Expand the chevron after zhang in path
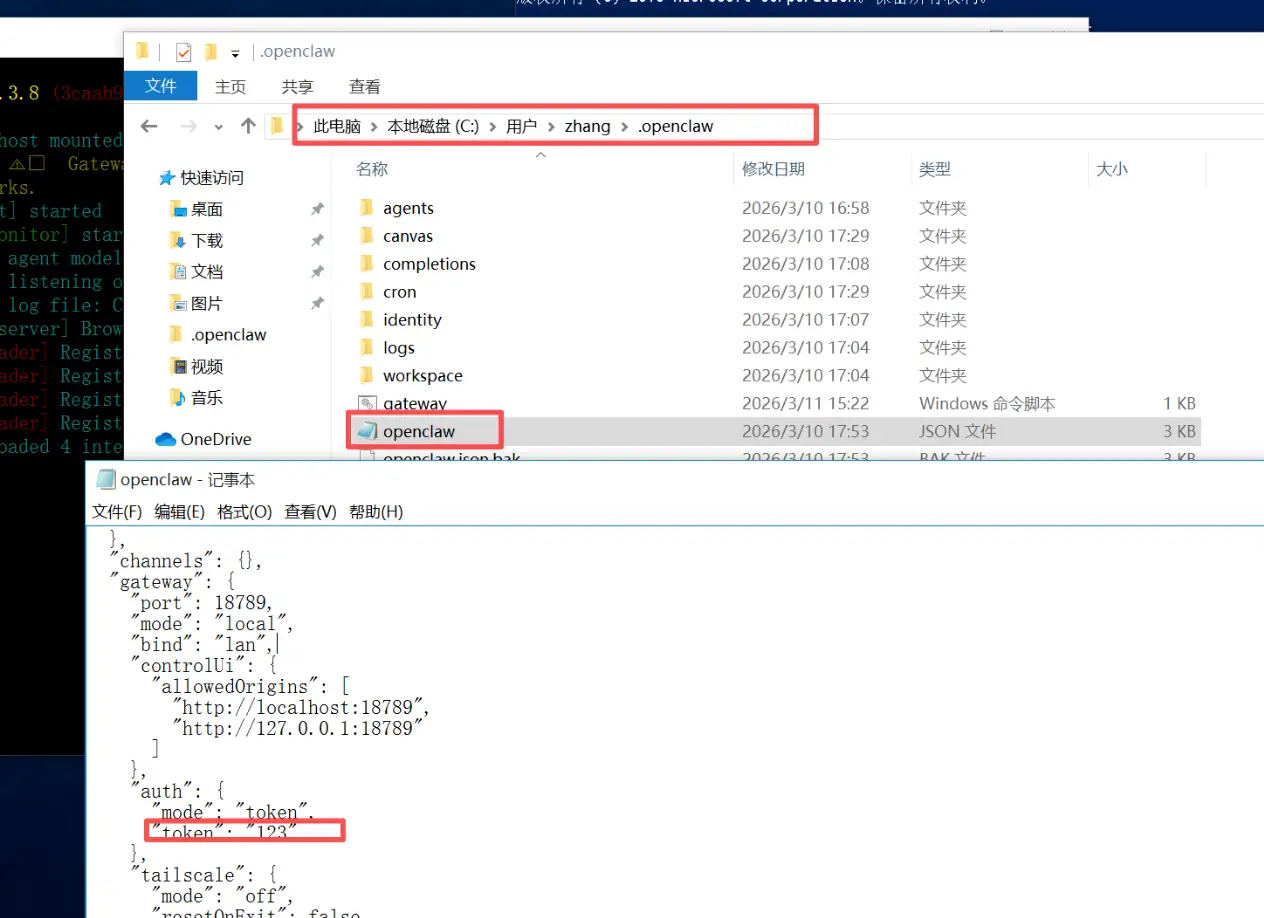1264x918 pixels. click(x=623, y=127)
